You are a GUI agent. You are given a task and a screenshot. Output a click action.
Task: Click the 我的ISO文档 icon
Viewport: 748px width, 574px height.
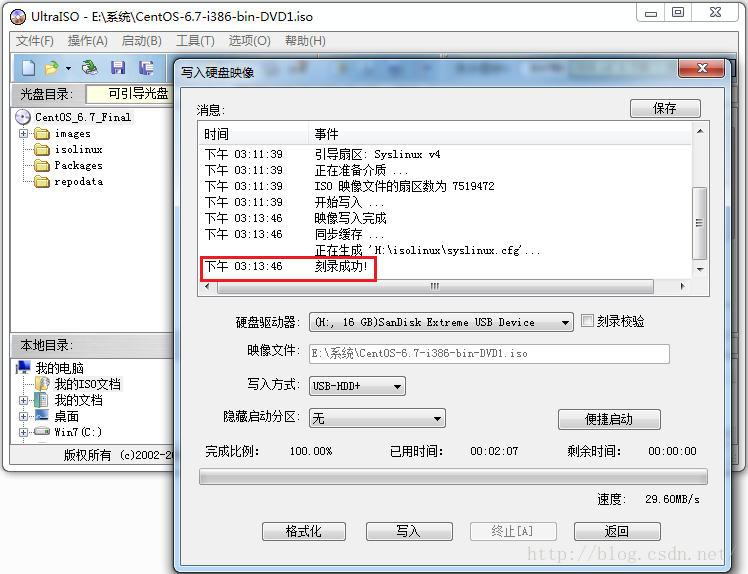pyautogui.click(x=42, y=384)
